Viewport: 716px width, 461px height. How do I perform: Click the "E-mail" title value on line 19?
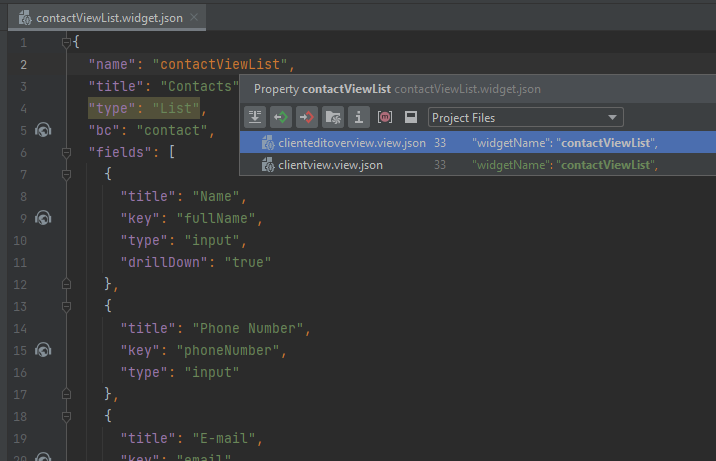(224, 438)
